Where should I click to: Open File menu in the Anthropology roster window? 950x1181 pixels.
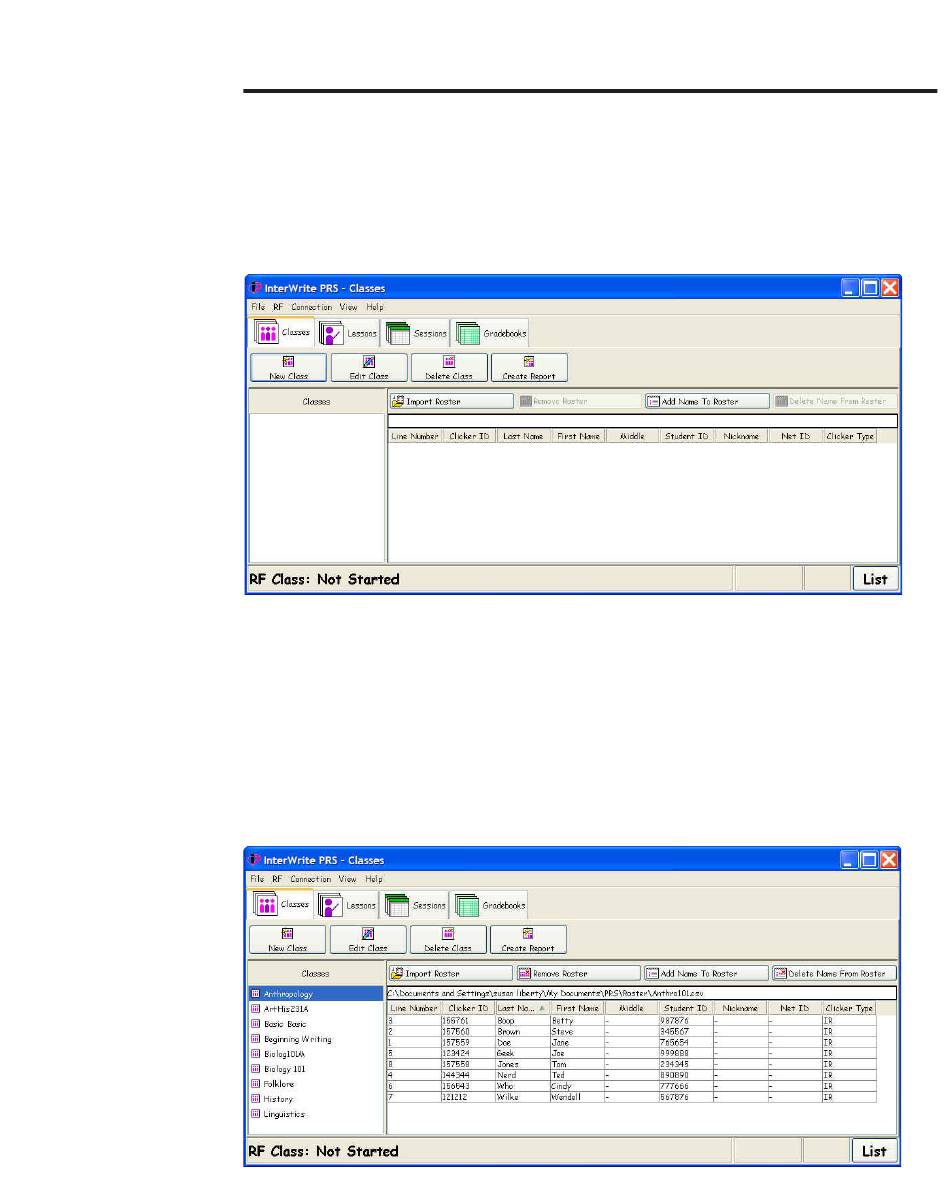pos(258,879)
